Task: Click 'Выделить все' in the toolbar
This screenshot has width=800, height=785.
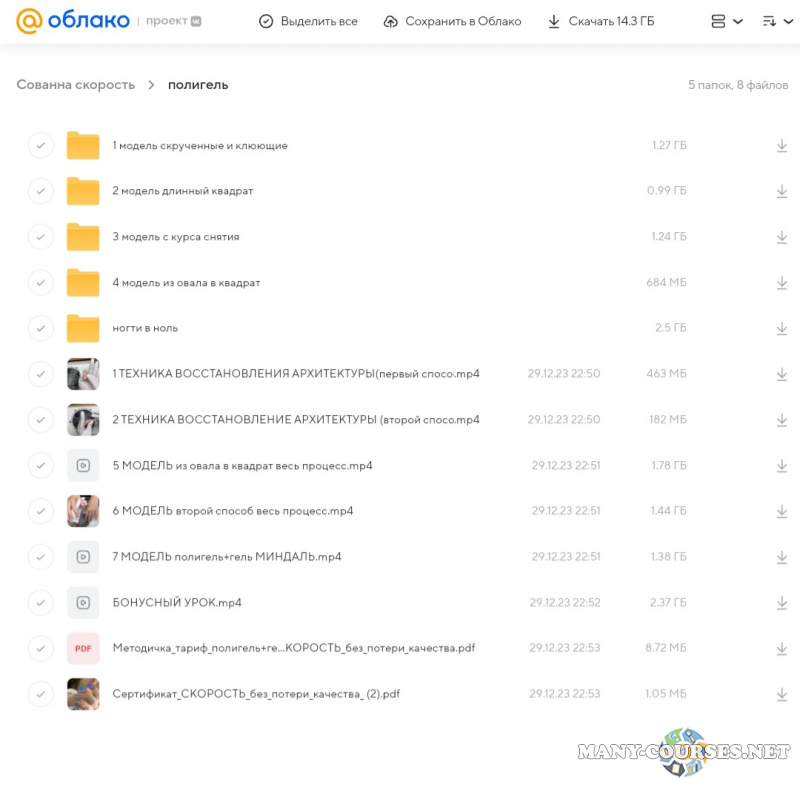Action: tap(308, 21)
